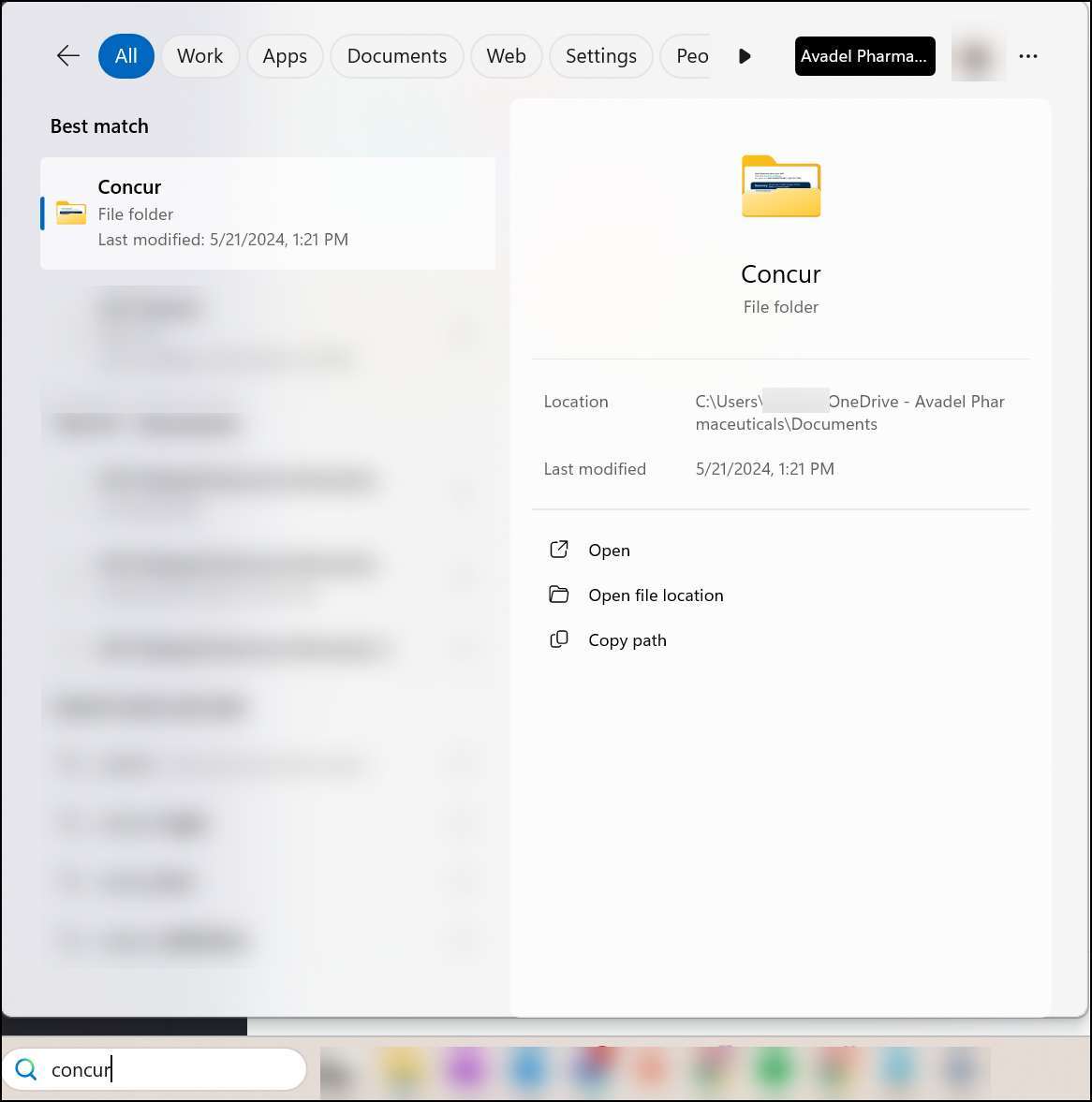This screenshot has height=1102, width=1092.
Task: Click the Open file location folder icon
Action: pyautogui.click(x=558, y=595)
